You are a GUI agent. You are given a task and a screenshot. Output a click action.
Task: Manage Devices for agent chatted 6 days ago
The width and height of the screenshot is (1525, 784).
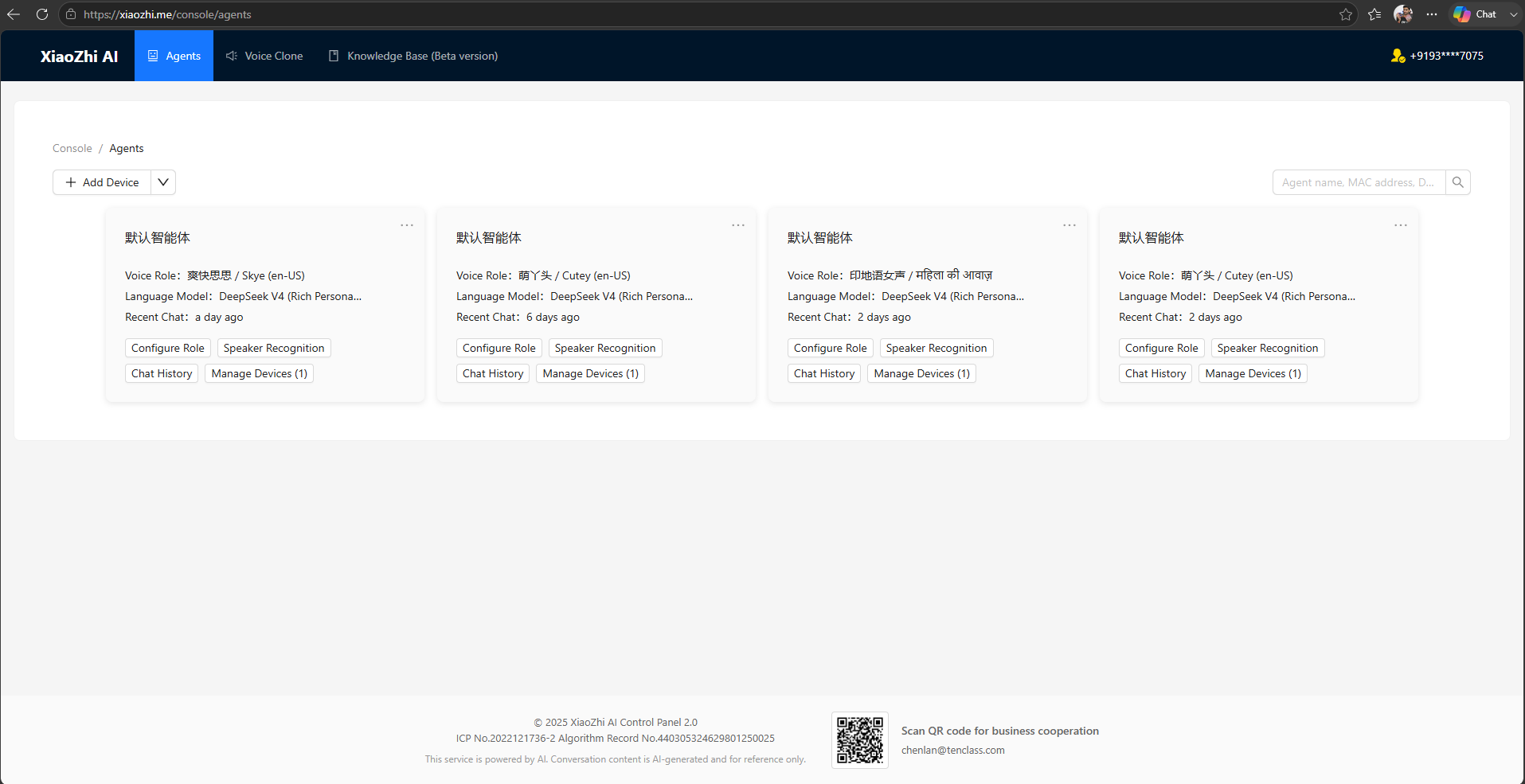[591, 373]
